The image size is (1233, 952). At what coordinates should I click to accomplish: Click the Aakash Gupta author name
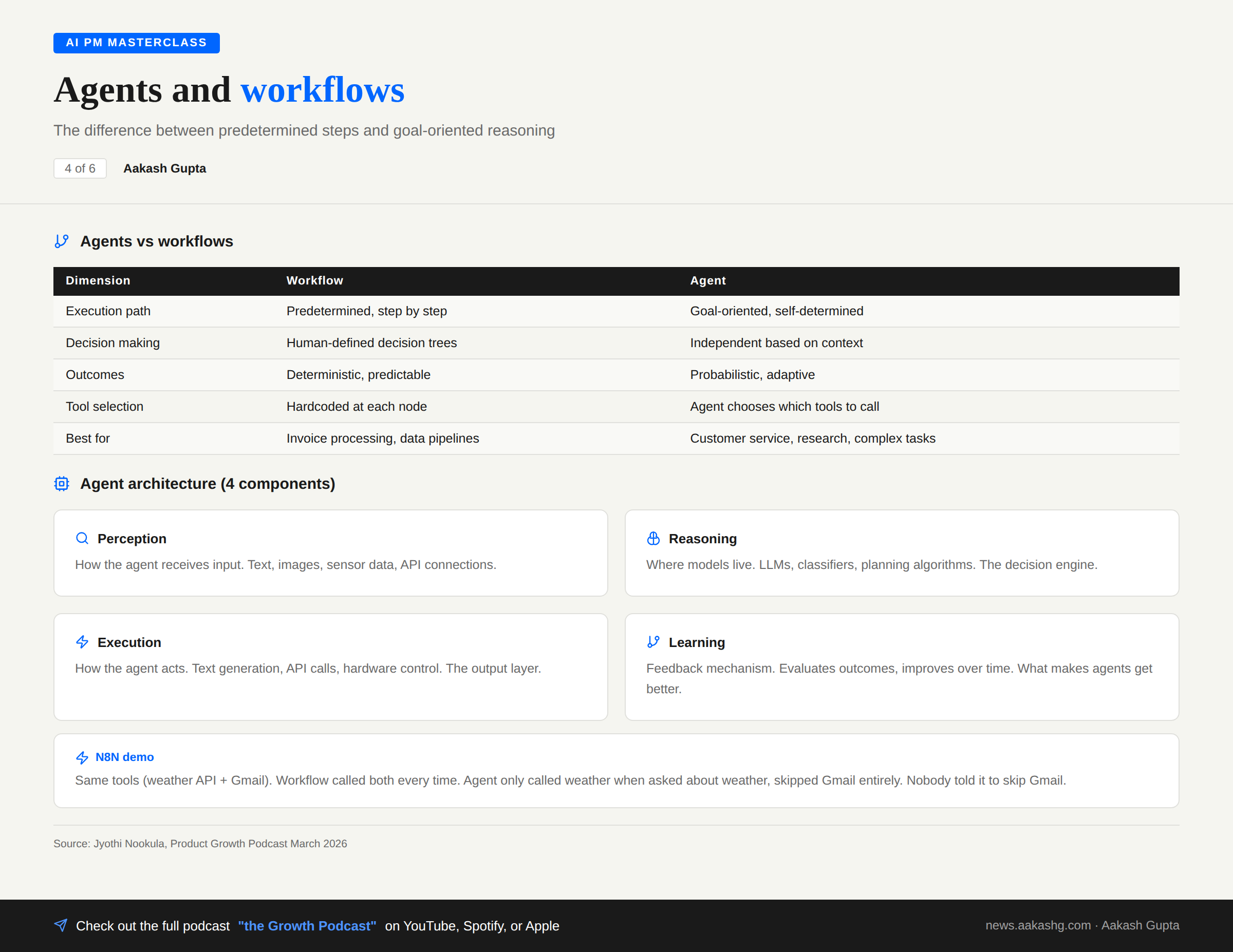point(165,168)
